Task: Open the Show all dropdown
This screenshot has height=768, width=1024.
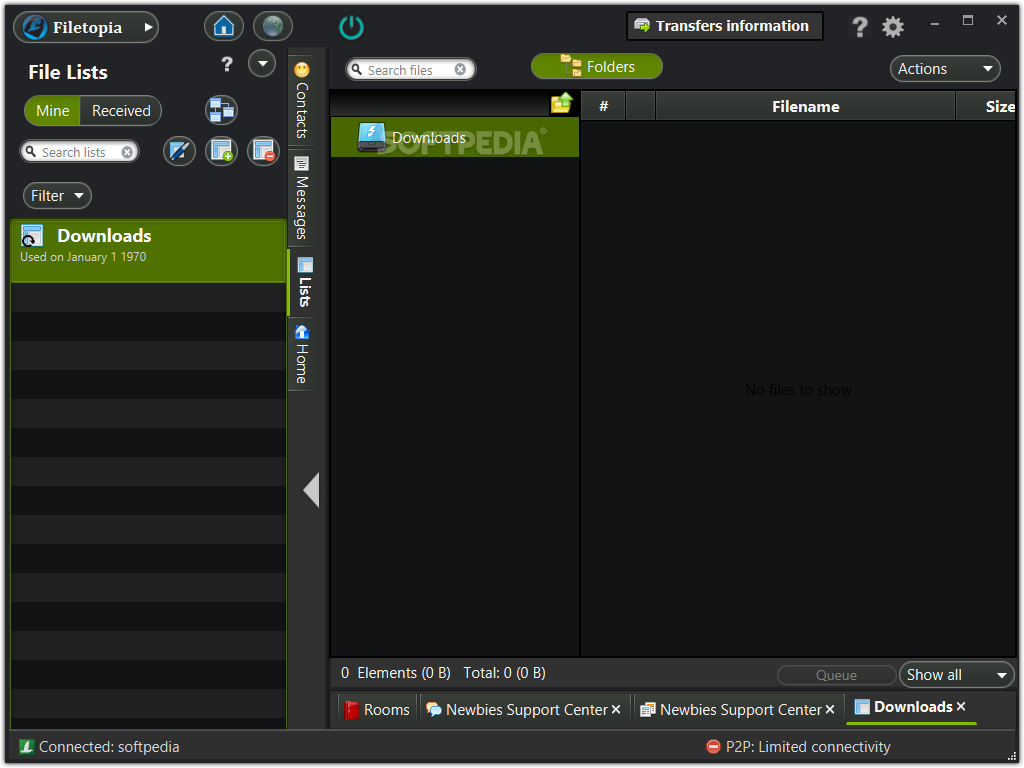Action: click(x=956, y=675)
